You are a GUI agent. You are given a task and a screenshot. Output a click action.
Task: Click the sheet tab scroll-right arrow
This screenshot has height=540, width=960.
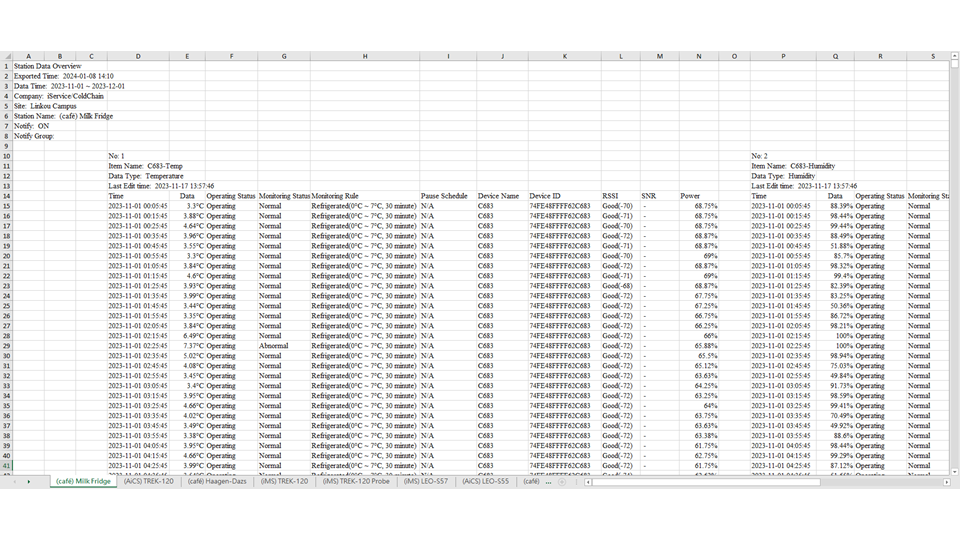[28, 481]
